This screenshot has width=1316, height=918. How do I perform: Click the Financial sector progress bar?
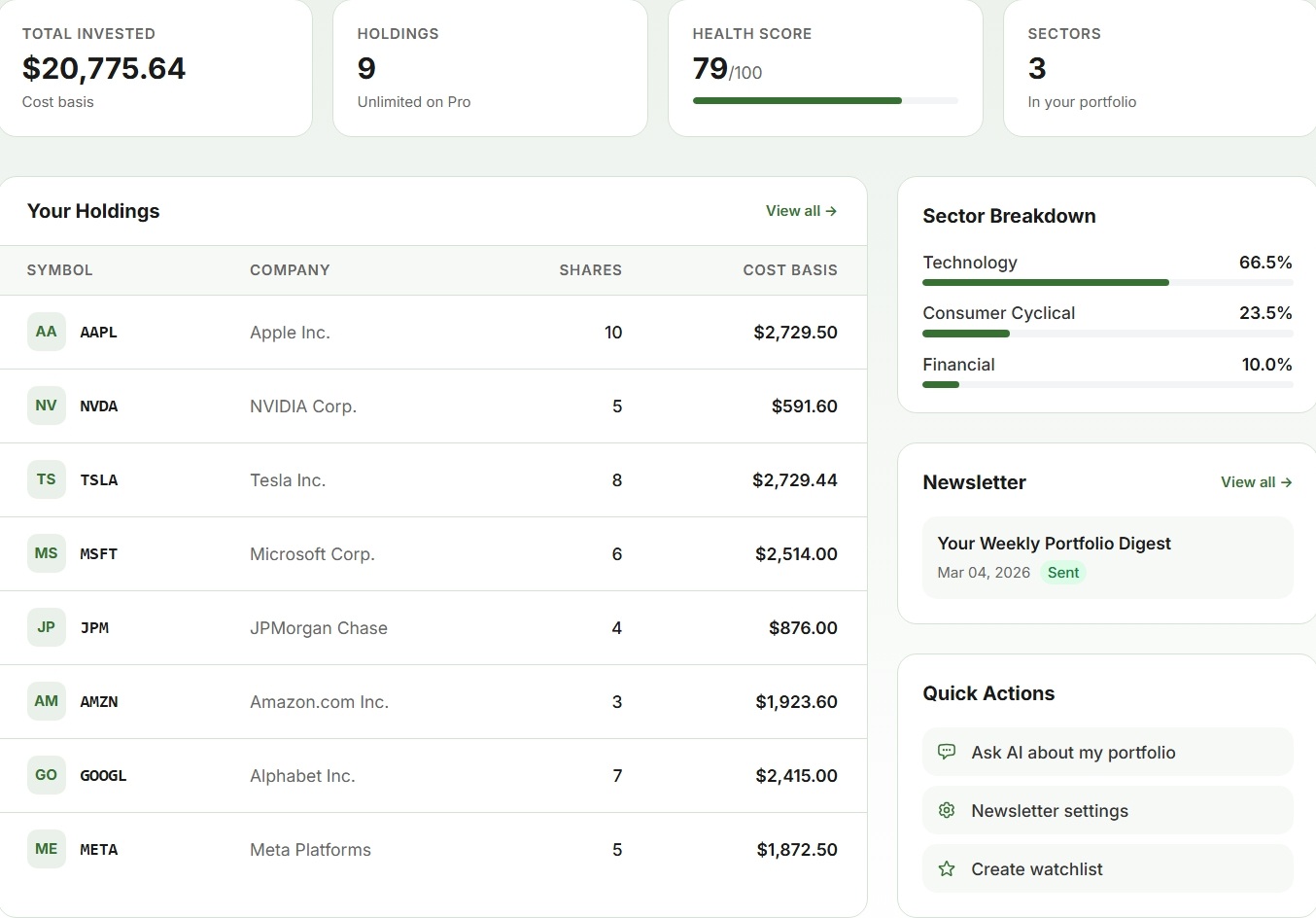pos(1107,385)
